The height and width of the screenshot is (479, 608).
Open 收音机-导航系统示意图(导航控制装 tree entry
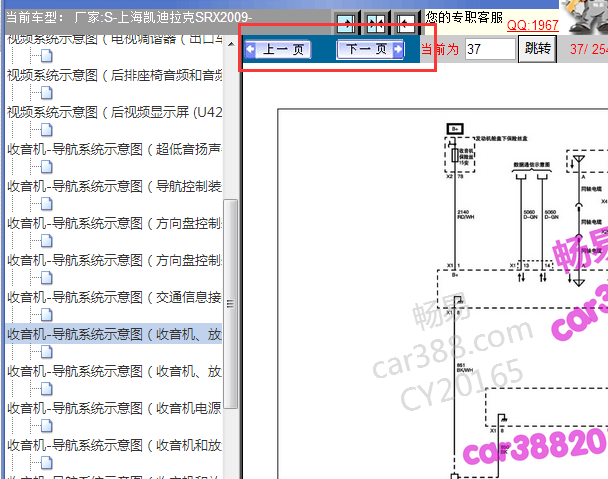coord(114,187)
